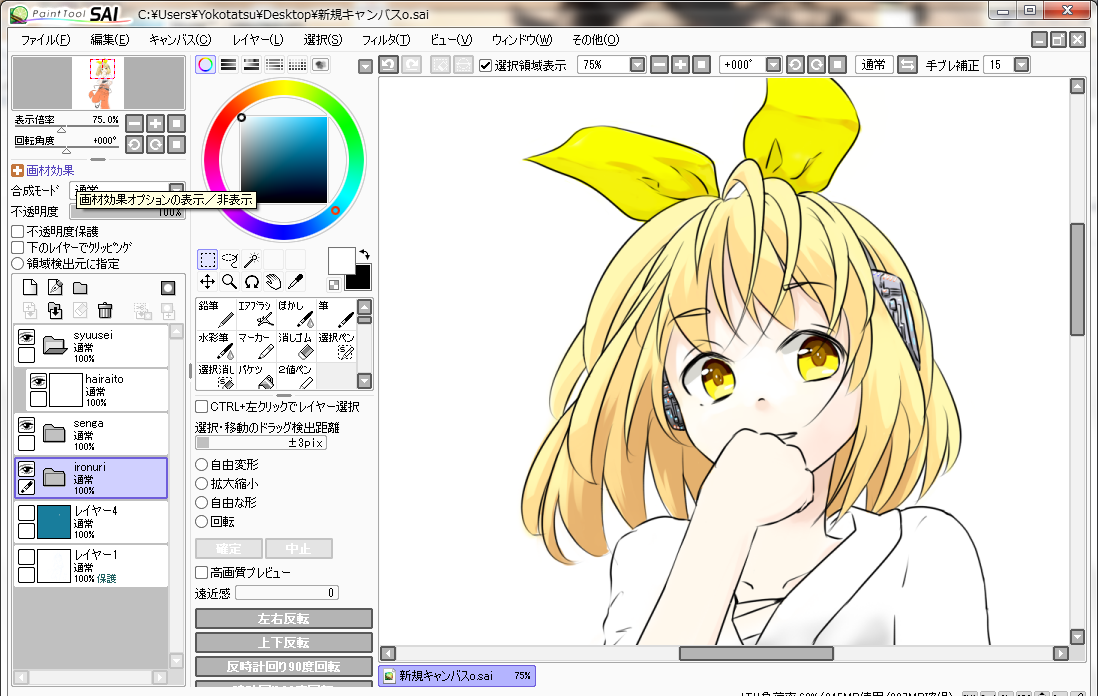
Task: Hide the ironuri folder layer
Action: [x=27, y=469]
